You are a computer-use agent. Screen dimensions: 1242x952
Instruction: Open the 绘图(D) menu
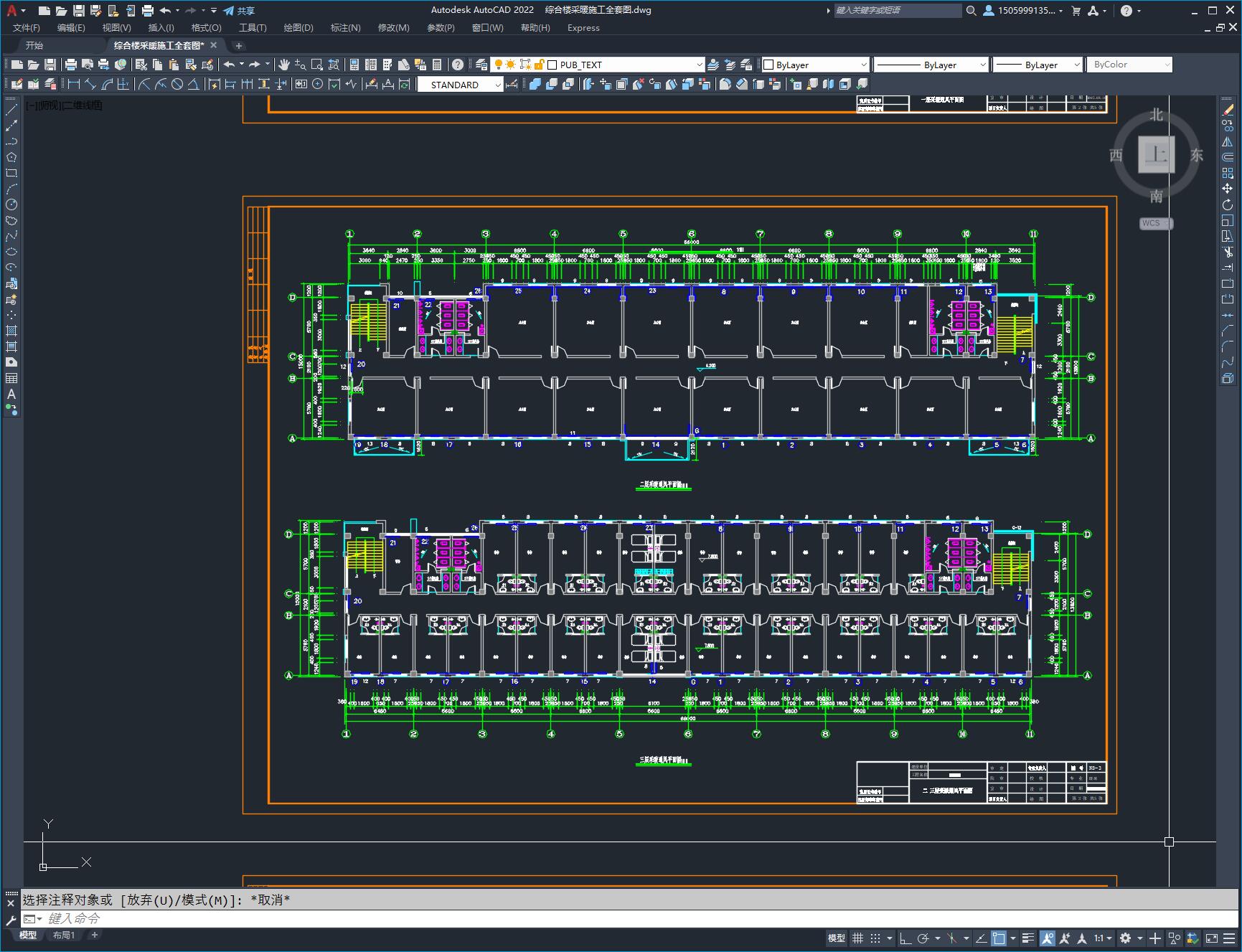point(298,27)
